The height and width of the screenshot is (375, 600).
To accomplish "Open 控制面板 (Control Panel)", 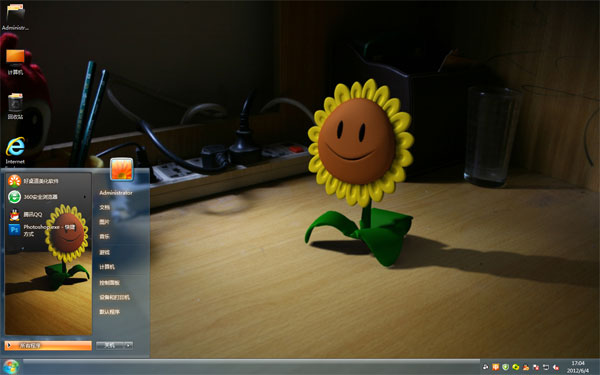I will pyautogui.click(x=109, y=282).
